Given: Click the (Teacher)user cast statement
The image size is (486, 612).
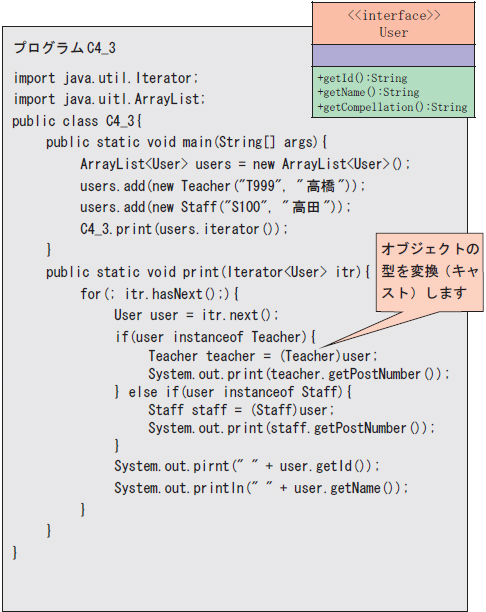Looking at the screenshot, I should point(263,356).
